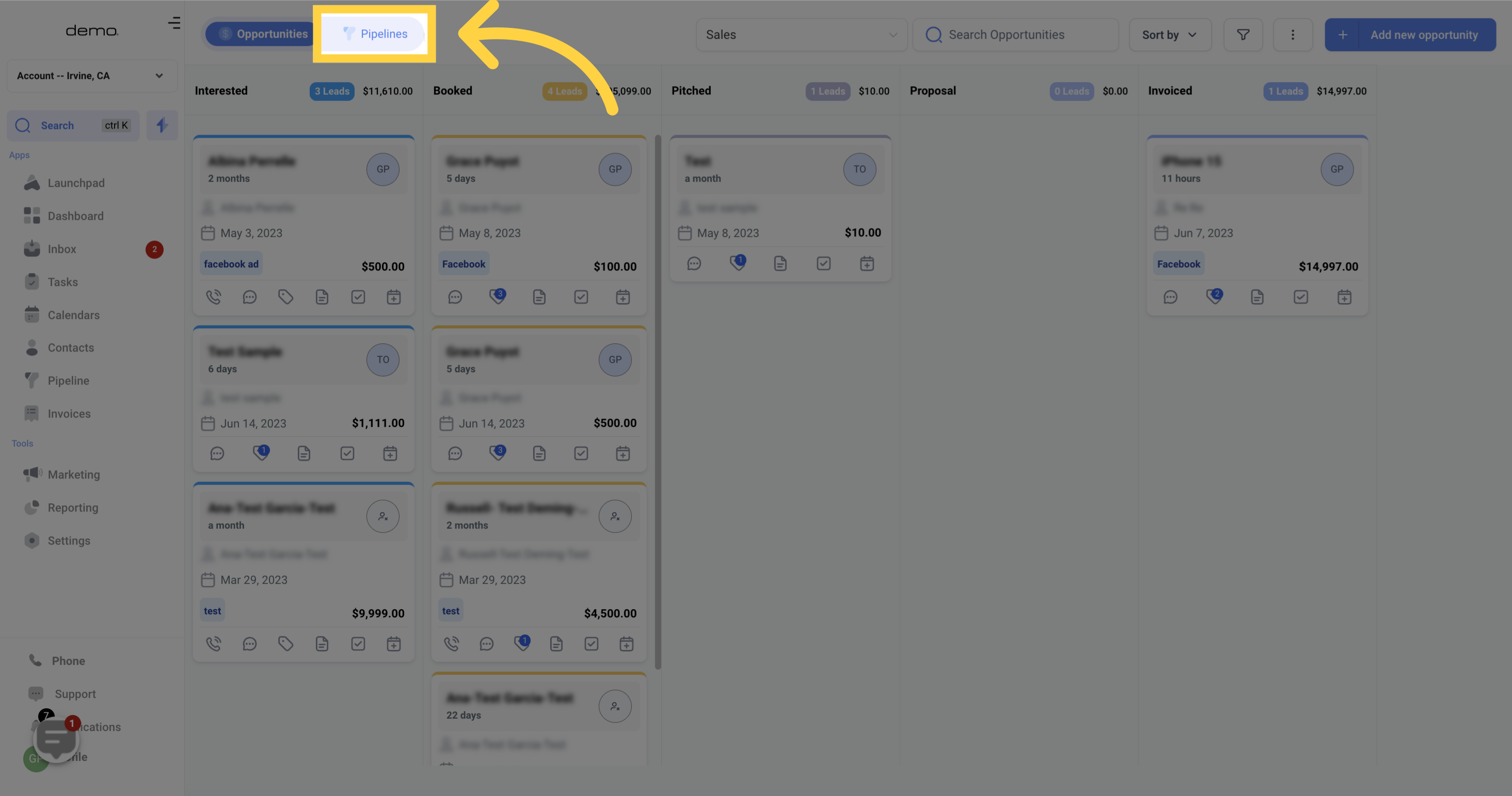Click the Search Opportunities field
Viewport: 1512px width, 796px height.
(x=1015, y=35)
